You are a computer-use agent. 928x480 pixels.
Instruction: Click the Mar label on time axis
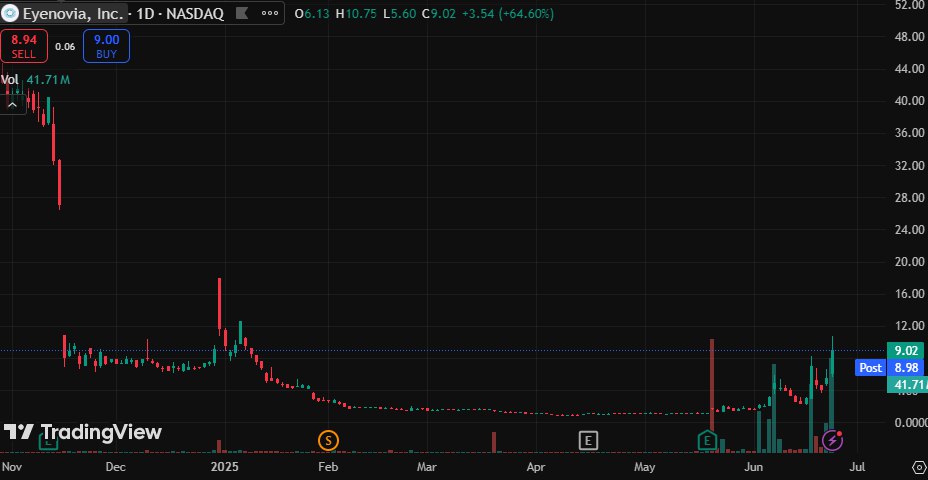(426, 466)
